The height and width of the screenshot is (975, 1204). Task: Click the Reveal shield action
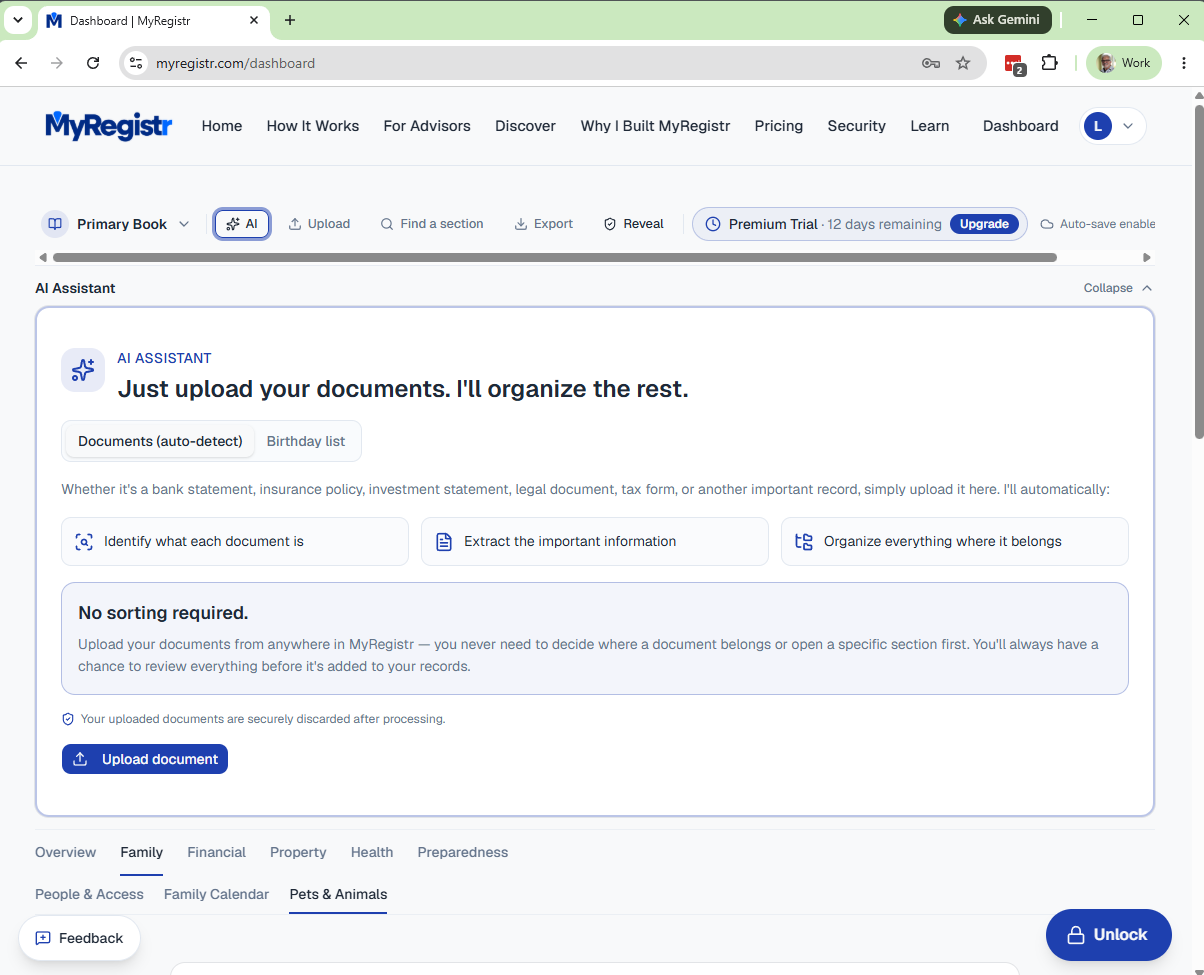634,224
